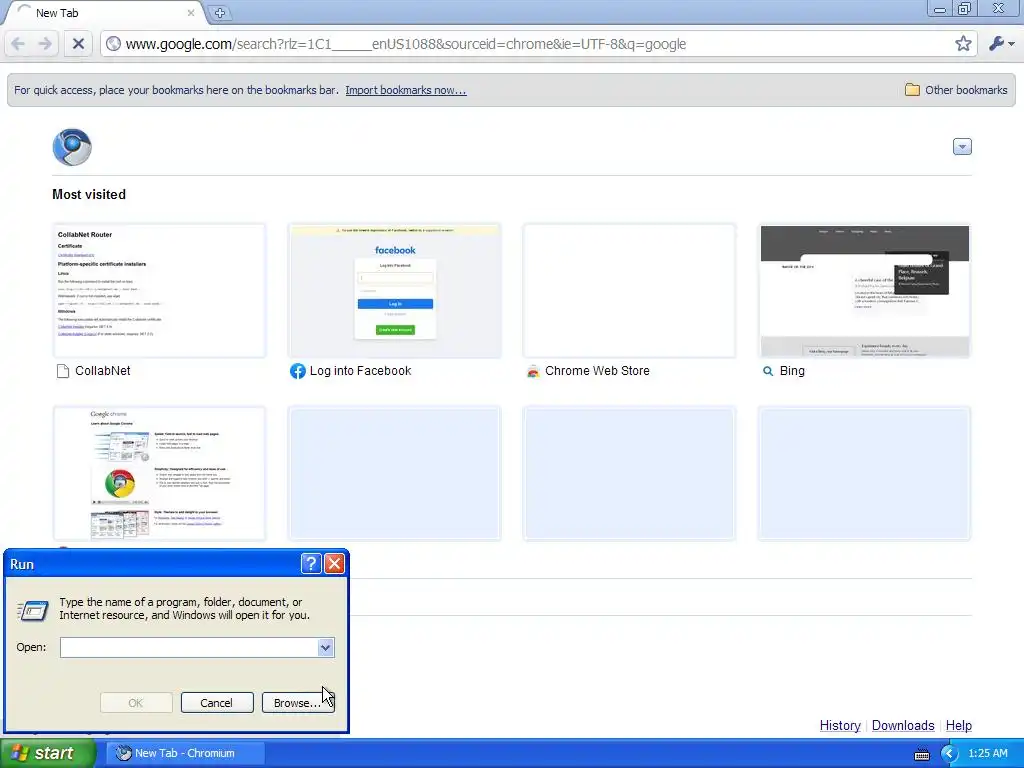Open the new tab page options dropdown
The width and height of the screenshot is (1024, 768).
[x=962, y=146]
